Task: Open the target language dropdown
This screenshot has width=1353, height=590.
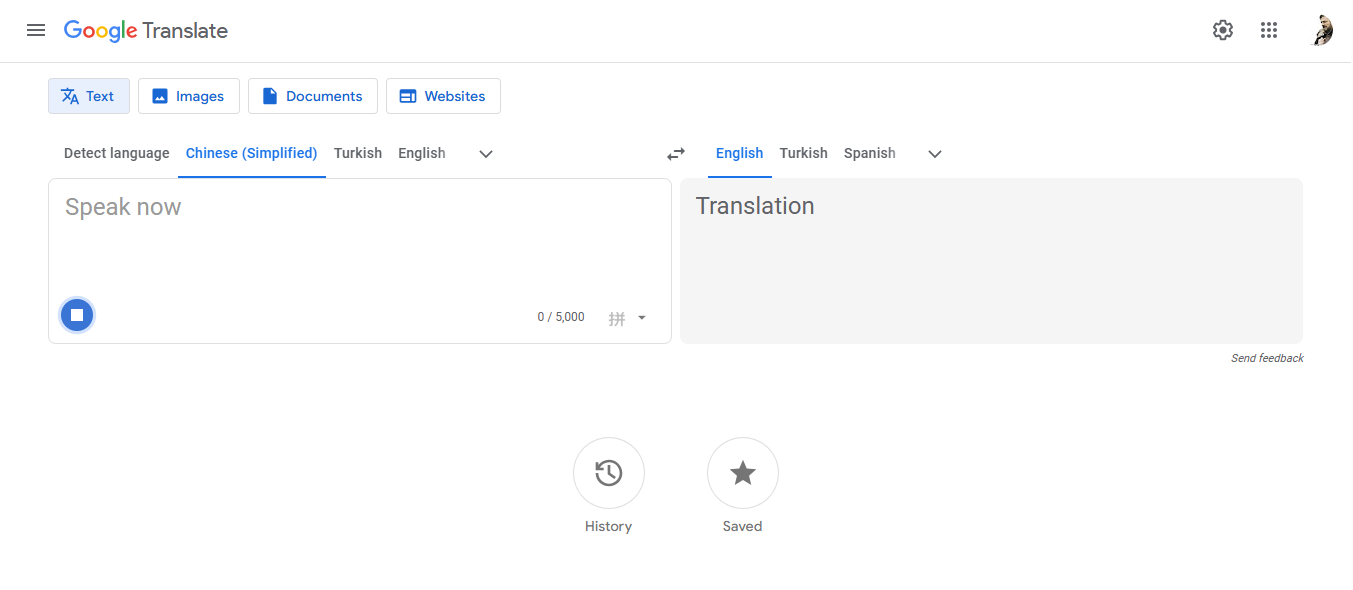Action: click(x=934, y=154)
